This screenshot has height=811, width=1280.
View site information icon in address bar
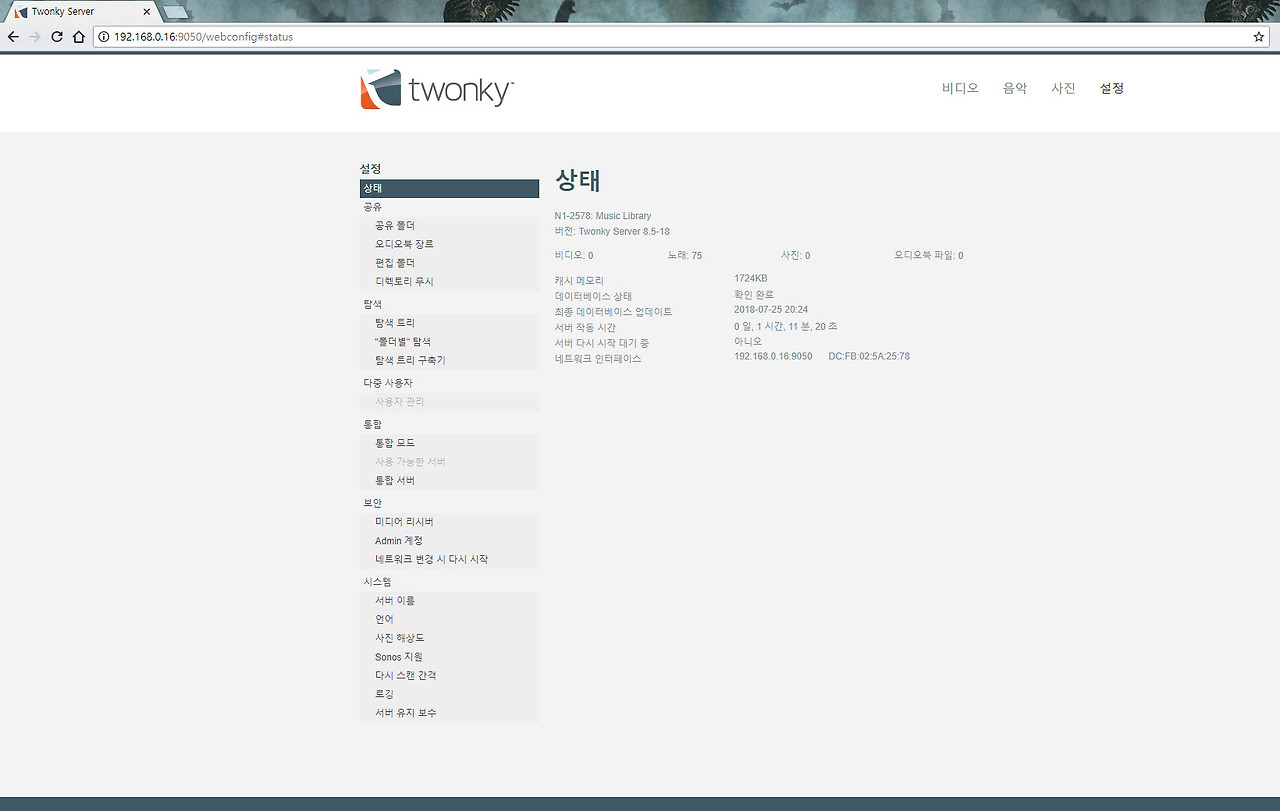tap(104, 37)
